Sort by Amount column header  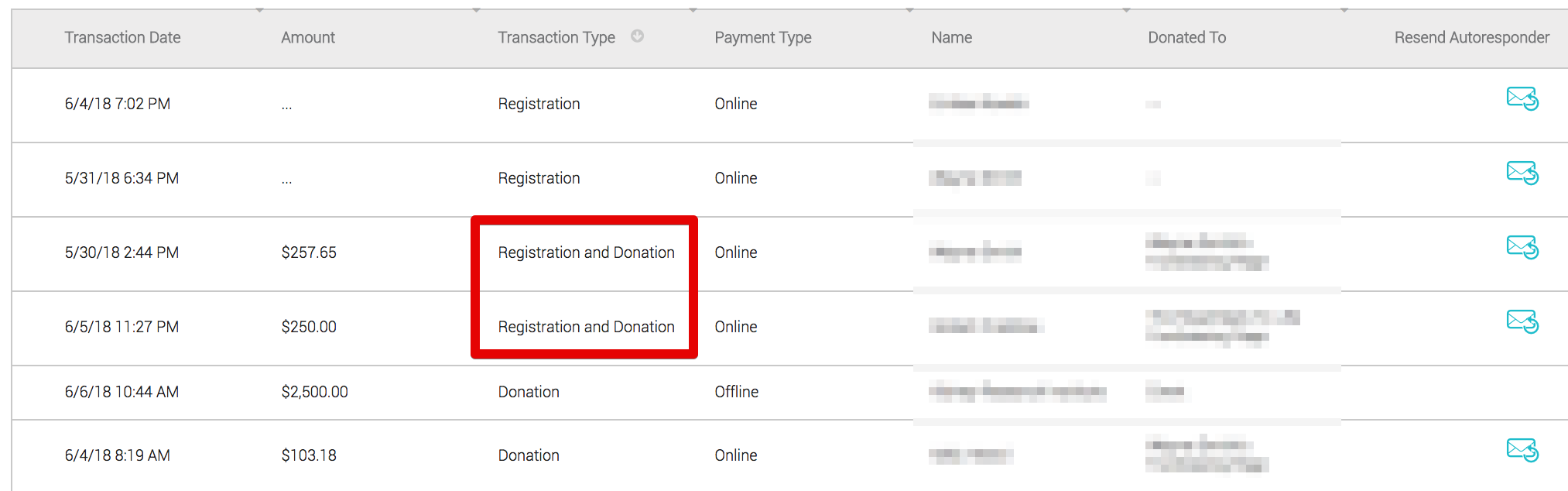[x=308, y=37]
